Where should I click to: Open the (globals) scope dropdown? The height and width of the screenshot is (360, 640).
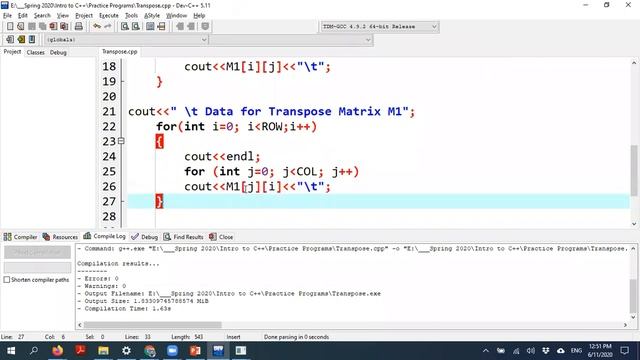[x=127, y=40]
